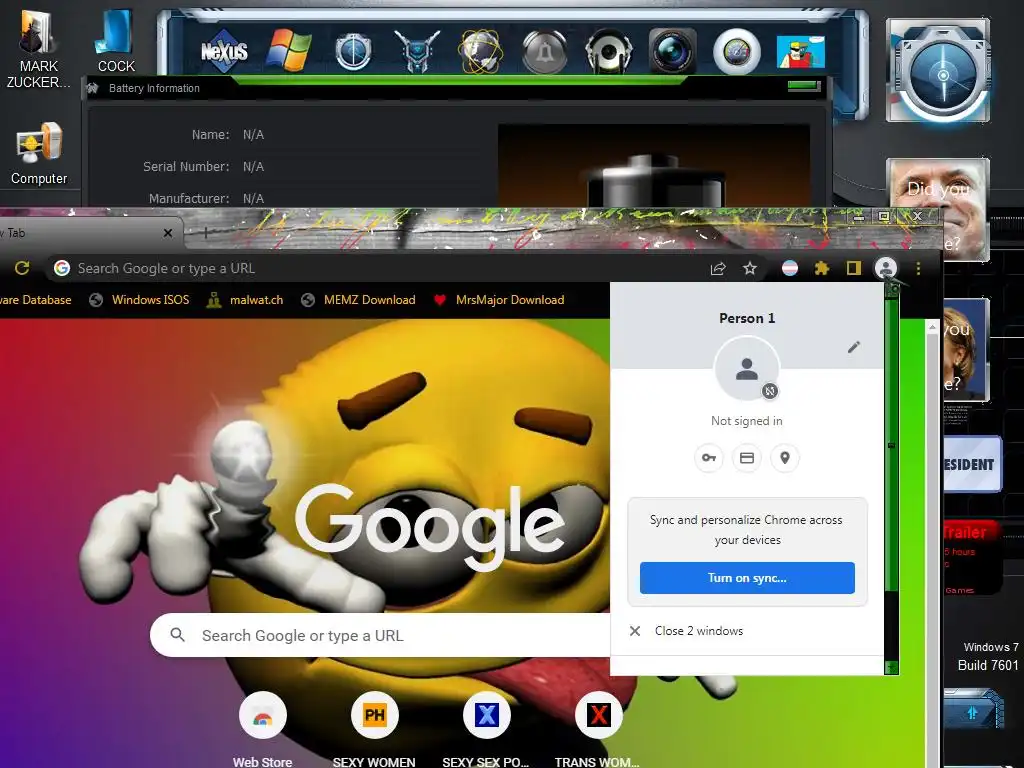The image size is (1024, 768).
Task: Select the COCK desktop shortcut
Action: pyautogui.click(x=116, y=40)
